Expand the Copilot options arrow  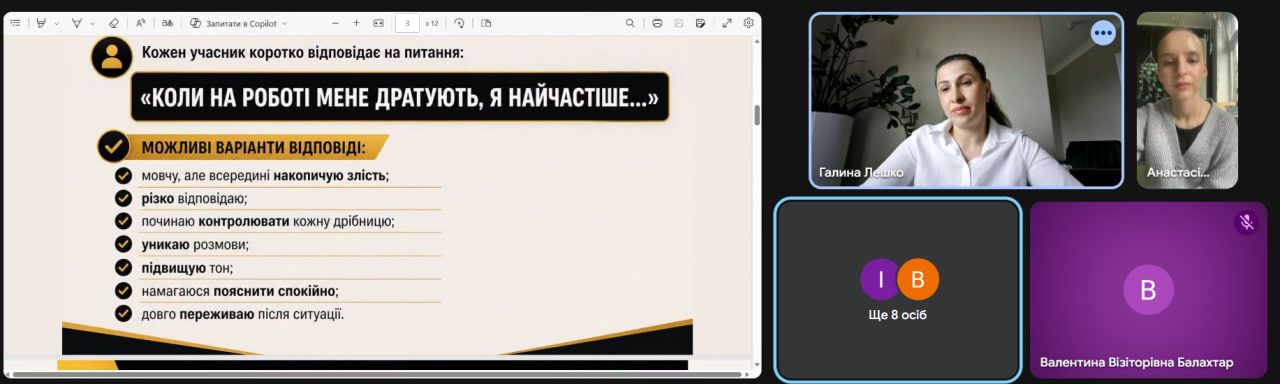click(x=284, y=22)
